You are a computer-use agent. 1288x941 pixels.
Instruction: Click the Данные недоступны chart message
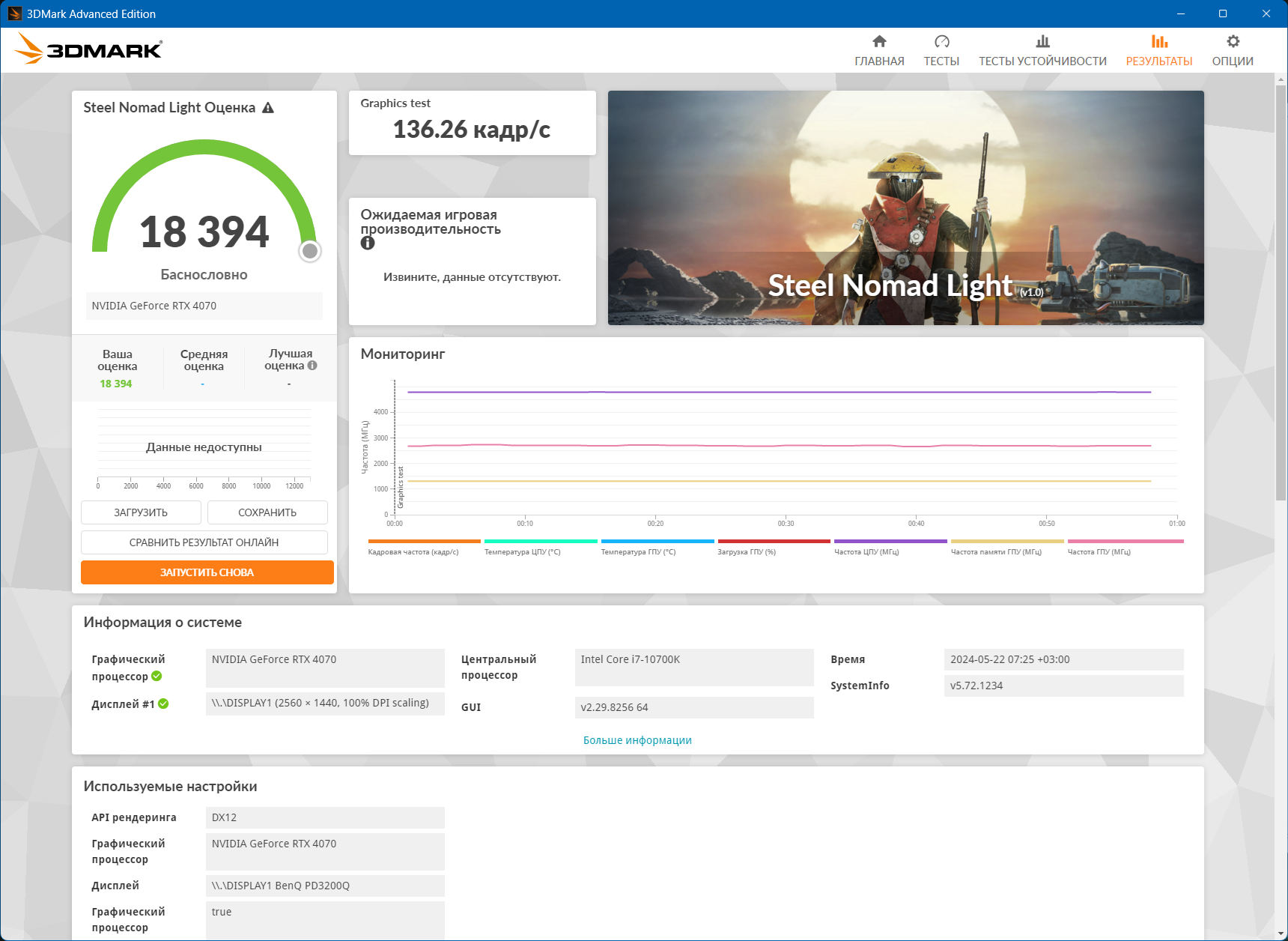204,447
